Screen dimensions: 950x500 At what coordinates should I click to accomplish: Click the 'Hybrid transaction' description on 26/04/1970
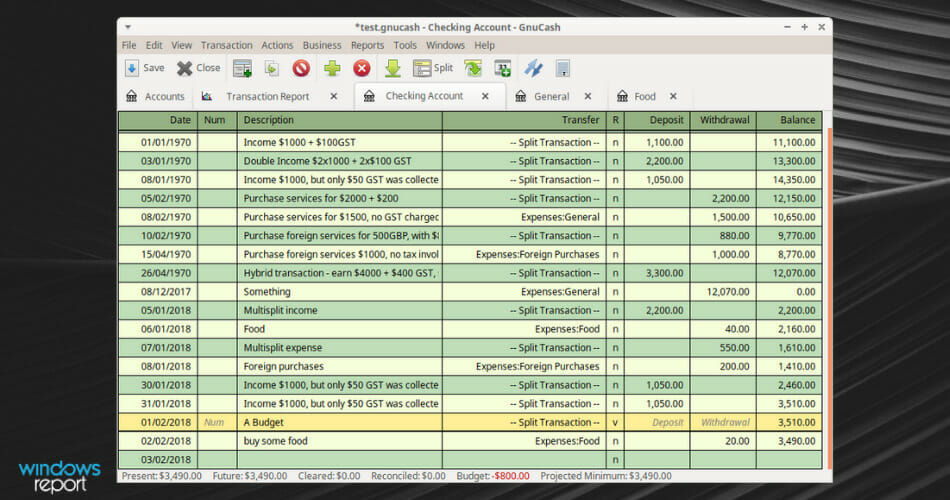339,273
